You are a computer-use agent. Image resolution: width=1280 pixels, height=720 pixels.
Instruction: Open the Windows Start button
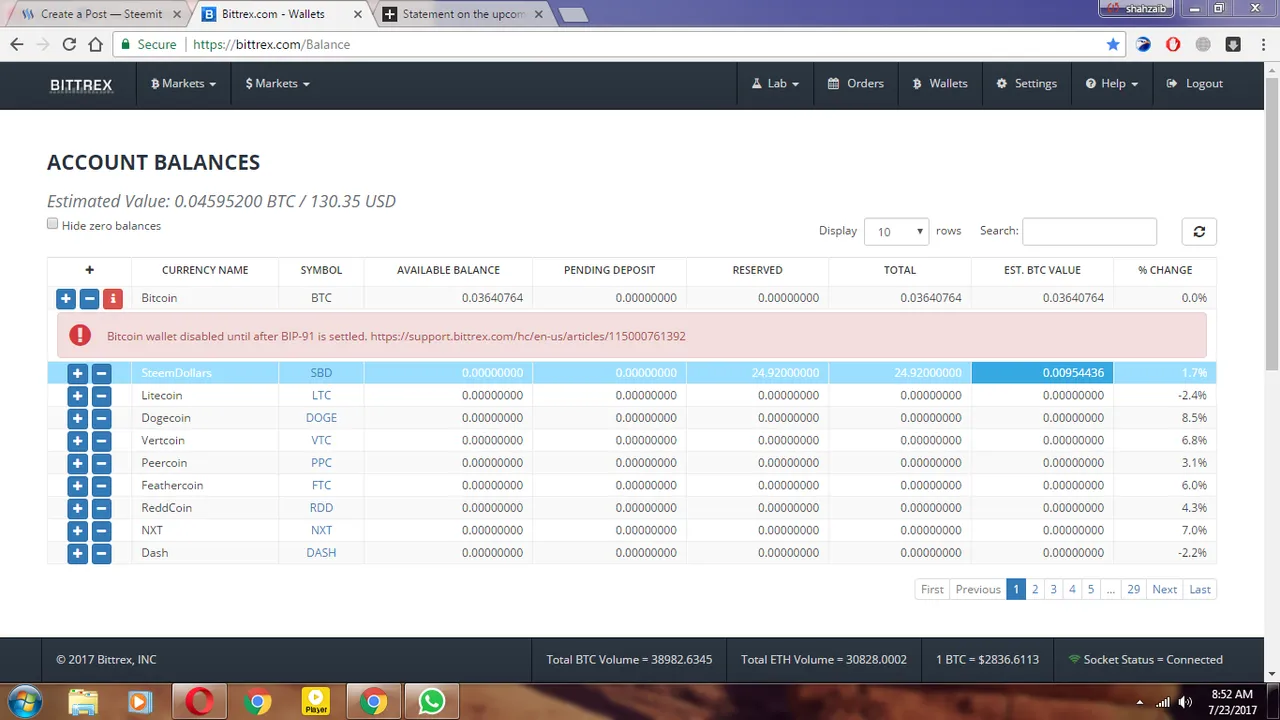point(25,702)
